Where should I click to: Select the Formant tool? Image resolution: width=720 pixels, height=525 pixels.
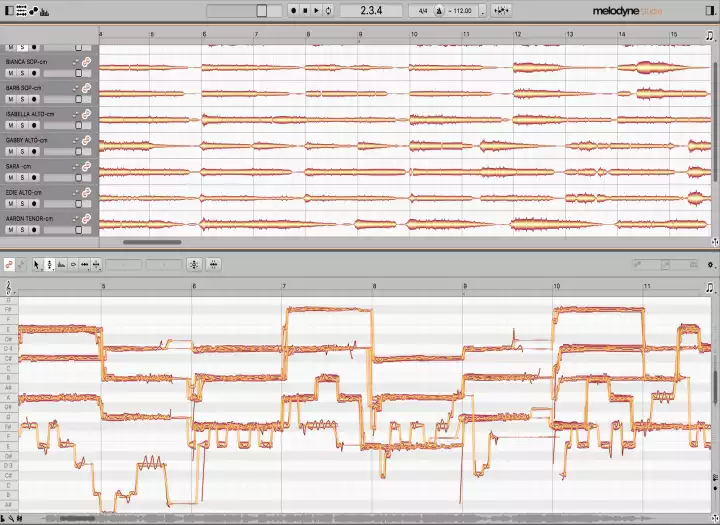(61, 265)
